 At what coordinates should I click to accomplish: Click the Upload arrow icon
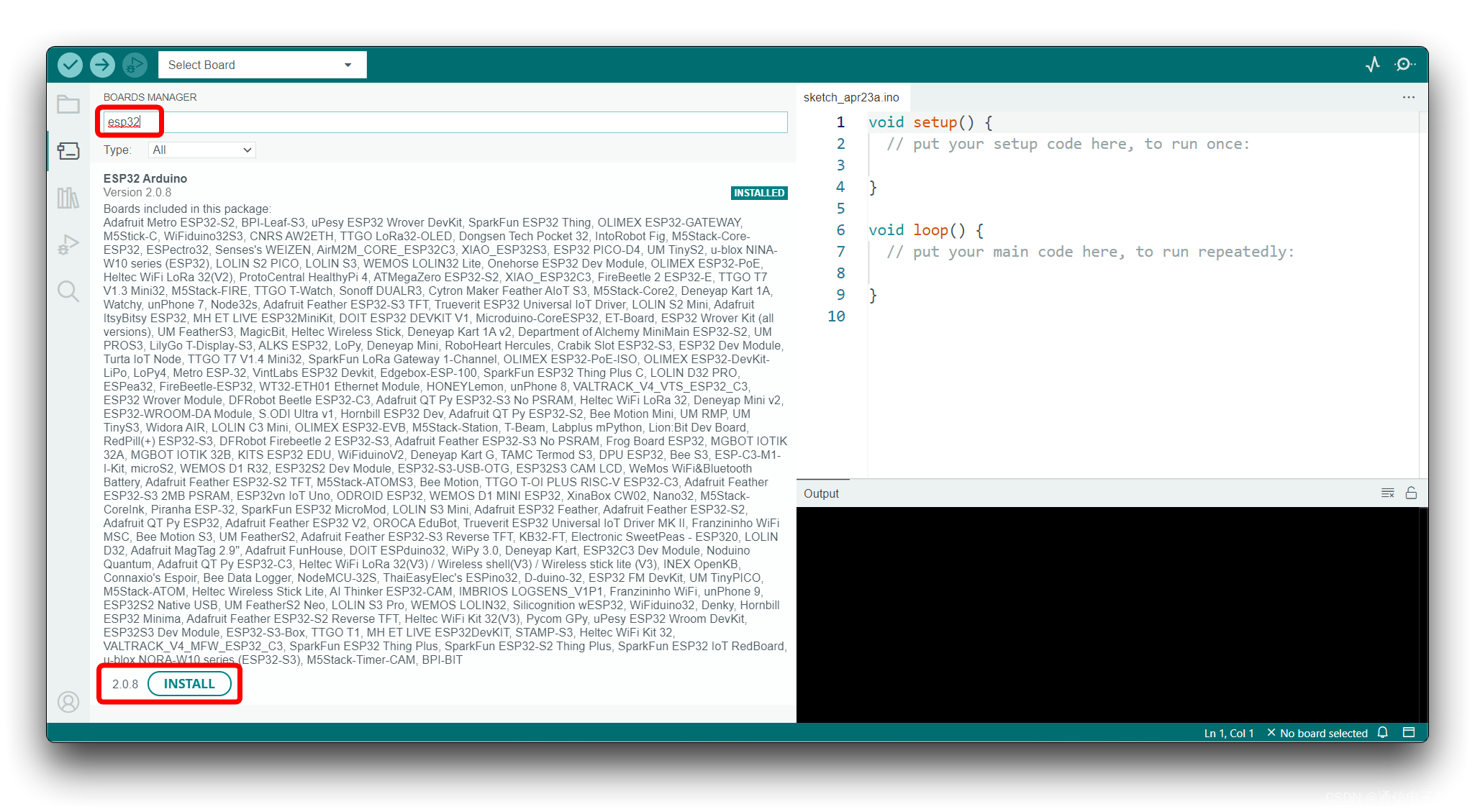pos(102,65)
